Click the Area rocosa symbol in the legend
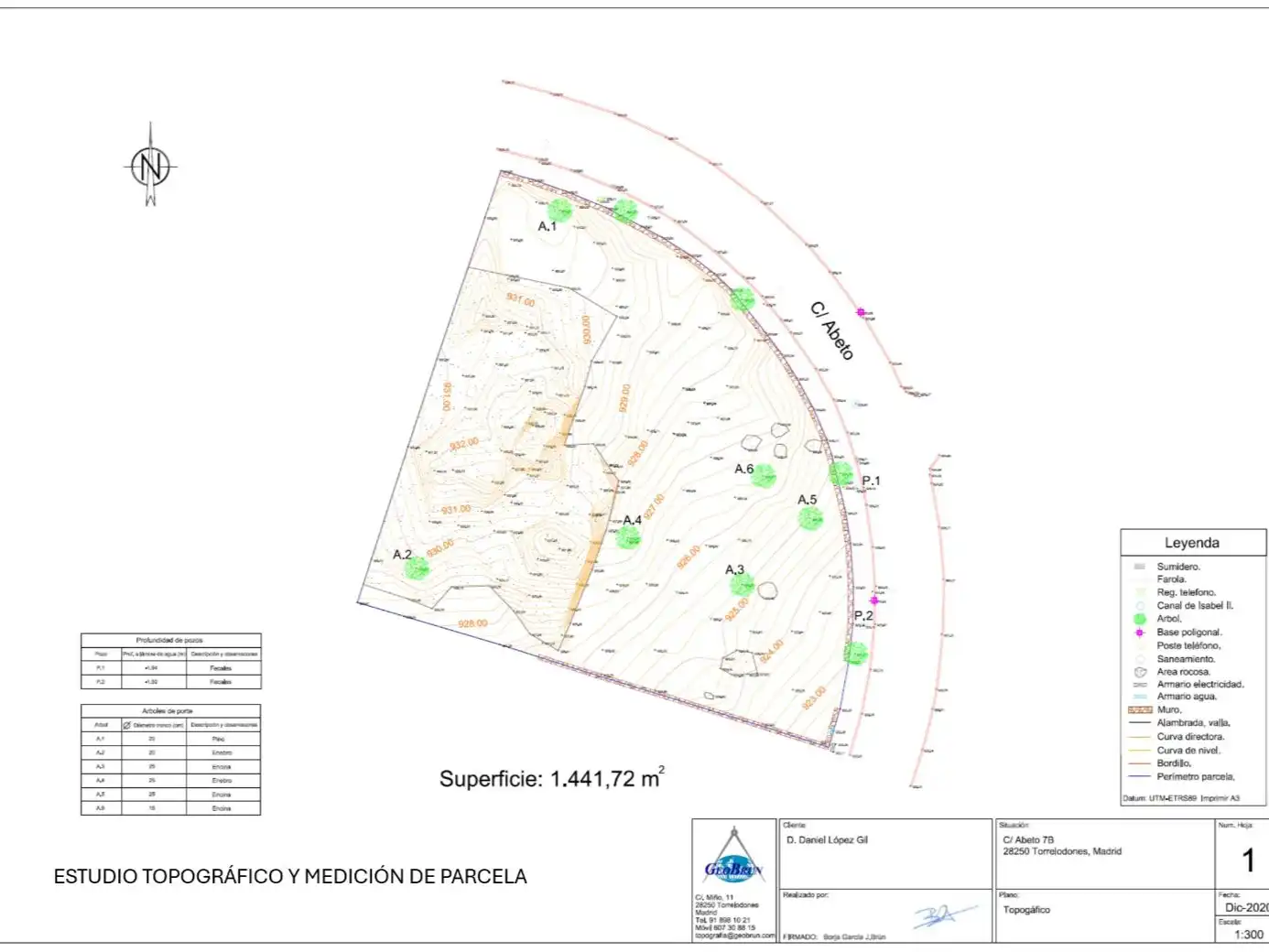 click(1140, 672)
